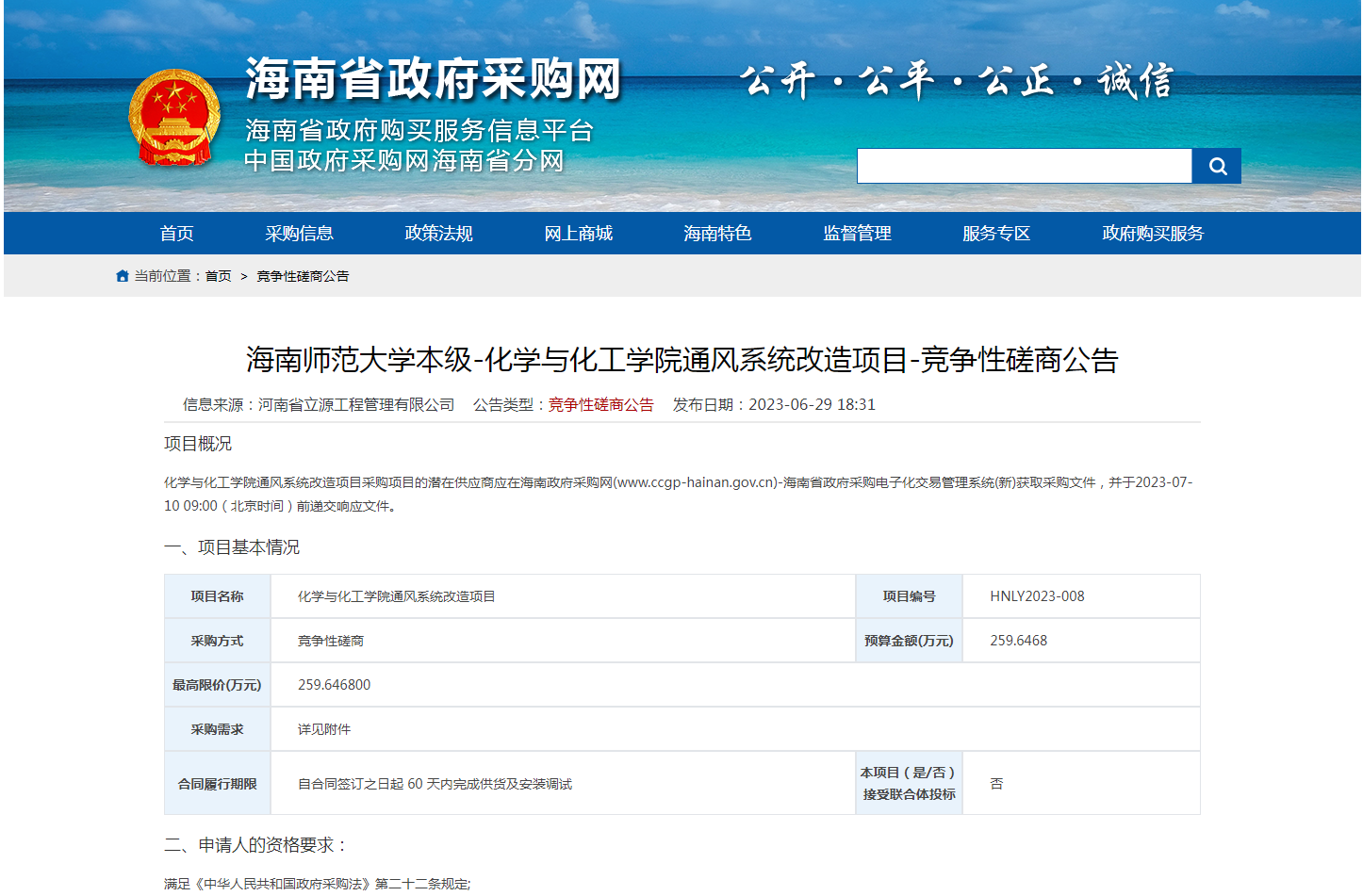Screen dimensions: 1363x896
Task: Open the 网上商城 navigation menu
Action: [578, 233]
